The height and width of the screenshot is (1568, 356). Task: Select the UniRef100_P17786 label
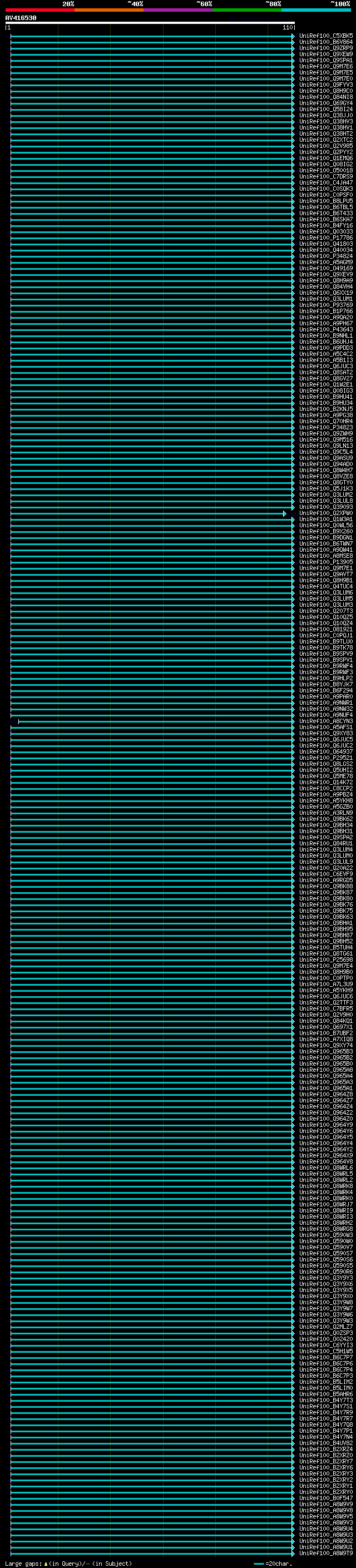click(326, 238)
